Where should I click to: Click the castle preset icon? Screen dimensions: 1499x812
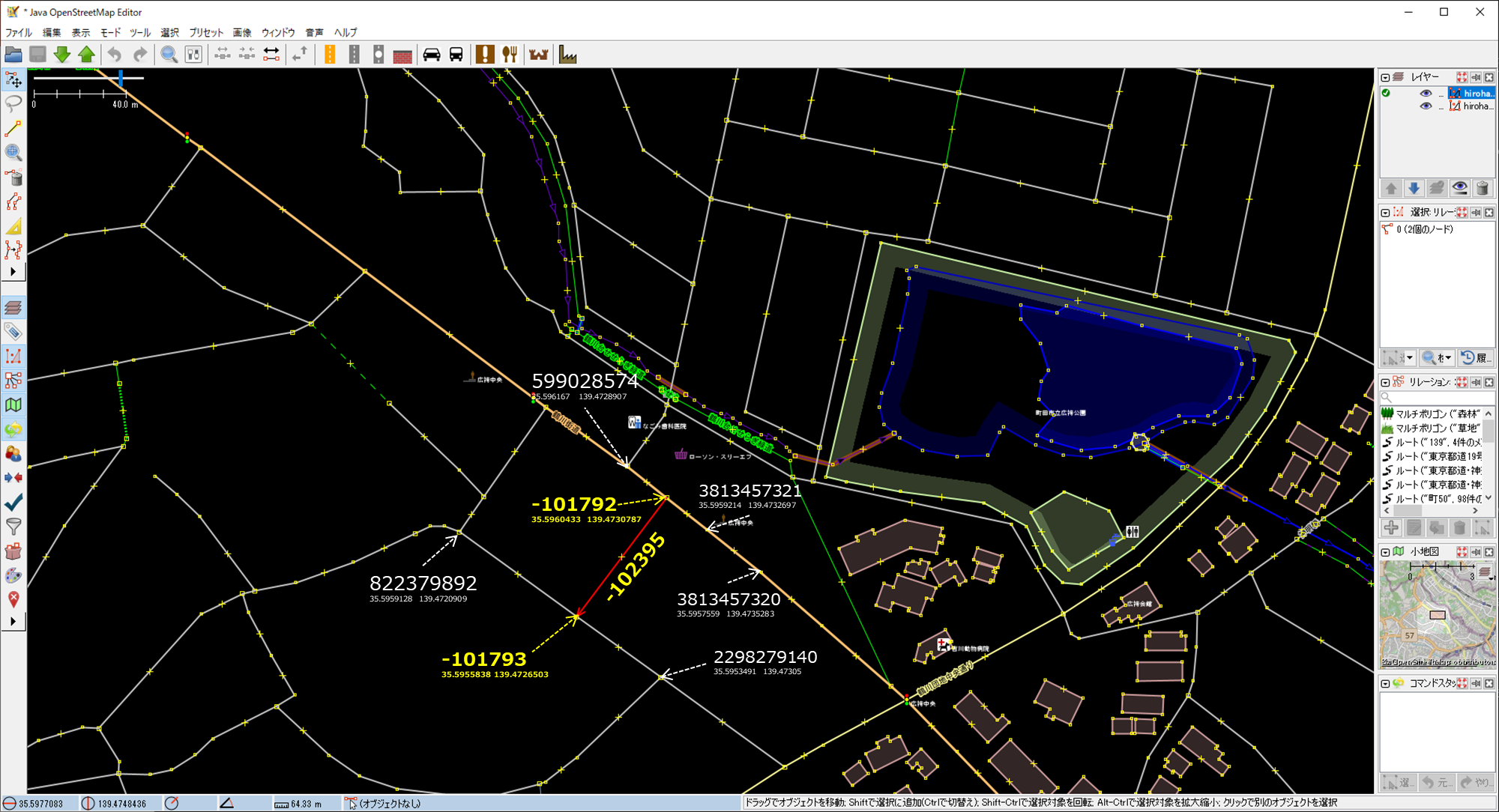click(538, 55)
